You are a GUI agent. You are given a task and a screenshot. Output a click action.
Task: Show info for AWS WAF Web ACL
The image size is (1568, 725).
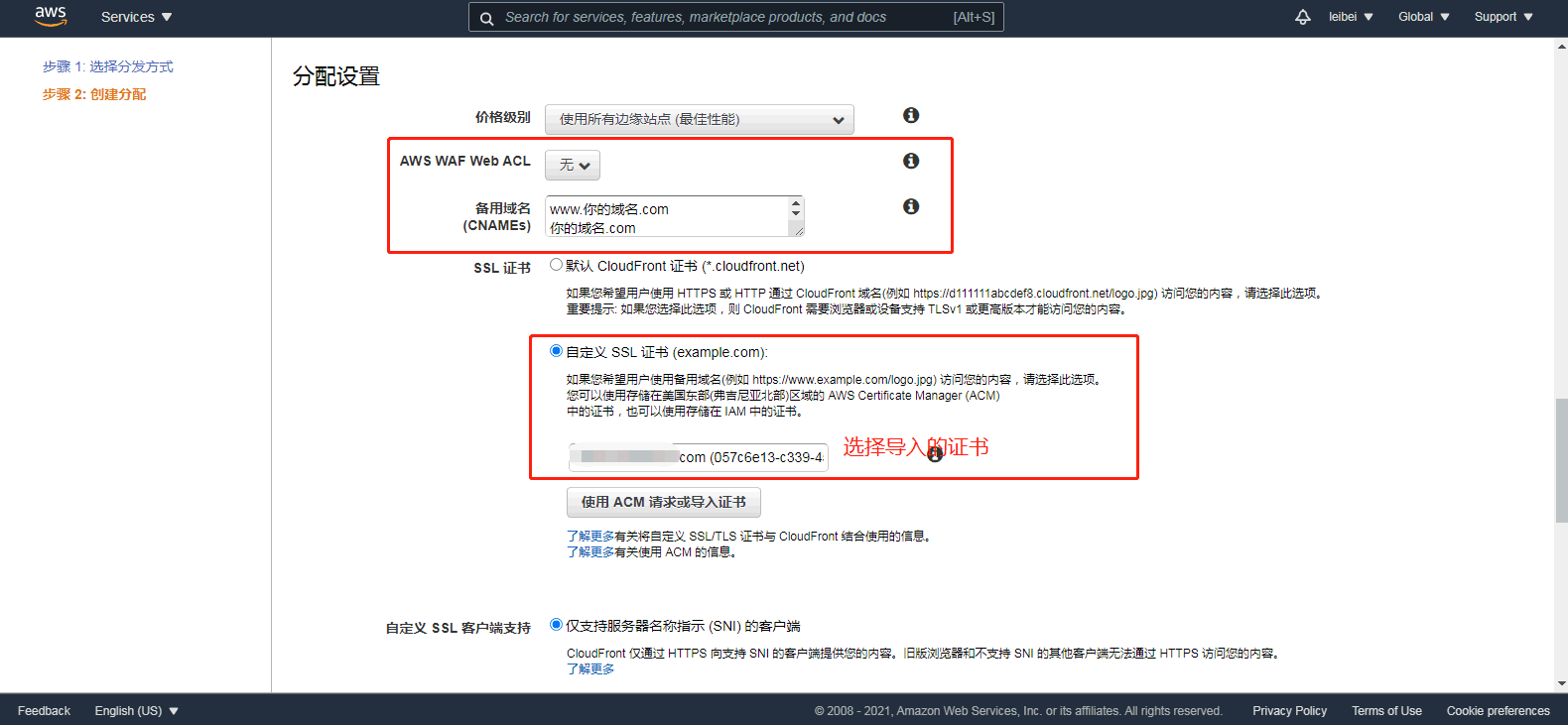911,161
